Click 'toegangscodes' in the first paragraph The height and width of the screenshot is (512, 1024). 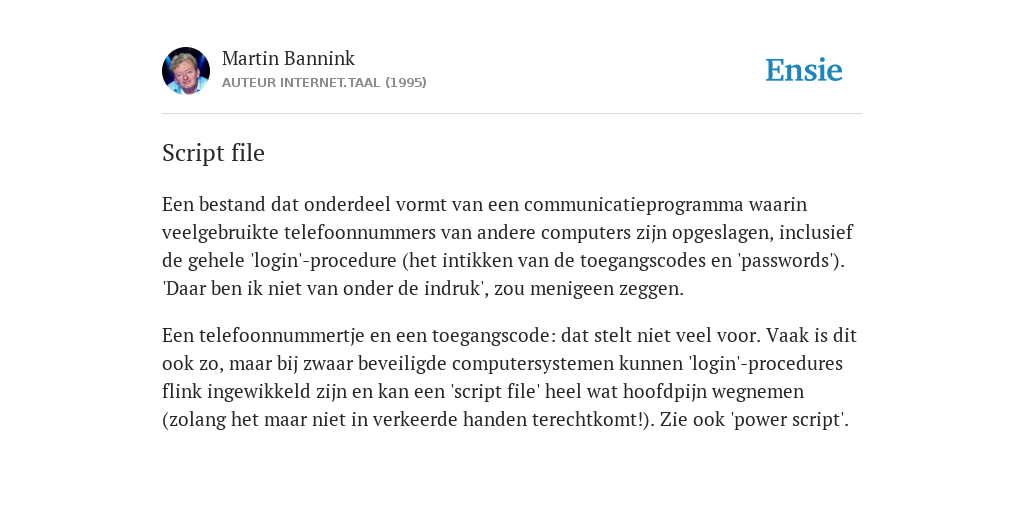(624, 261)
